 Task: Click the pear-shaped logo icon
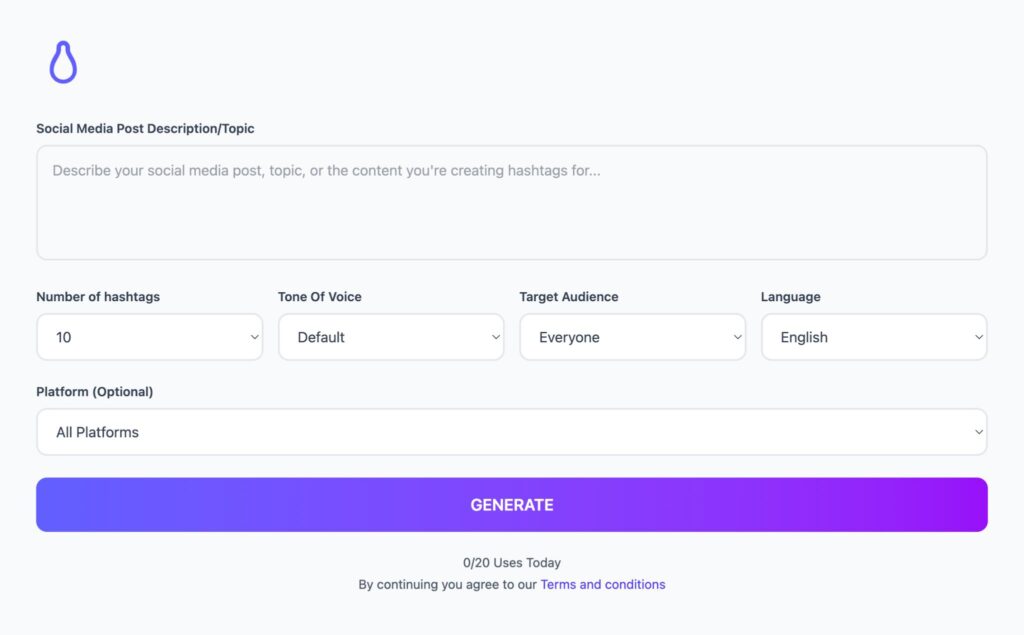[x=63, y=62]
